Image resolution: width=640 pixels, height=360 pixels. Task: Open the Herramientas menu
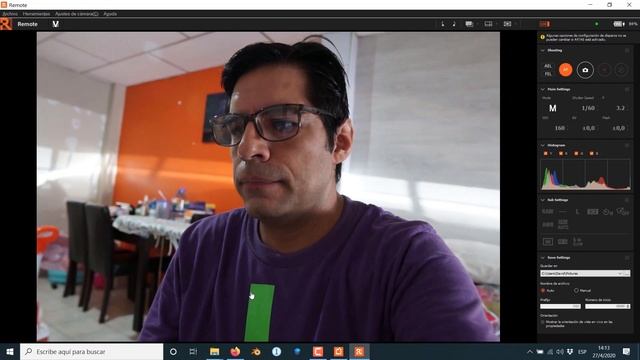pyautogui.click(x=36, y=14)
